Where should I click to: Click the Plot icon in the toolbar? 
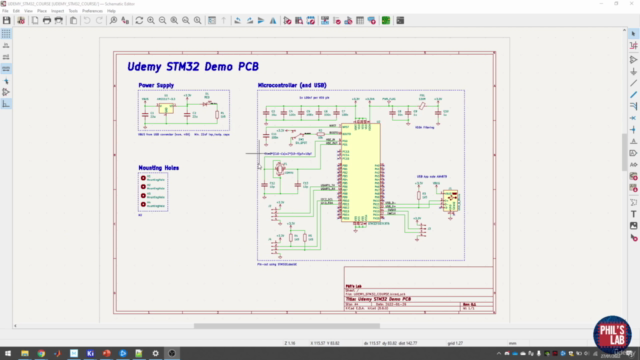[x=59, y=20]
